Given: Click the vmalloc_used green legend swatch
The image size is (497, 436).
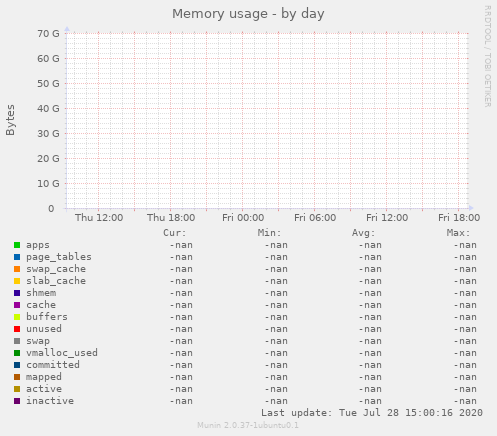Looking at the screenshot, I should [17, 353].
